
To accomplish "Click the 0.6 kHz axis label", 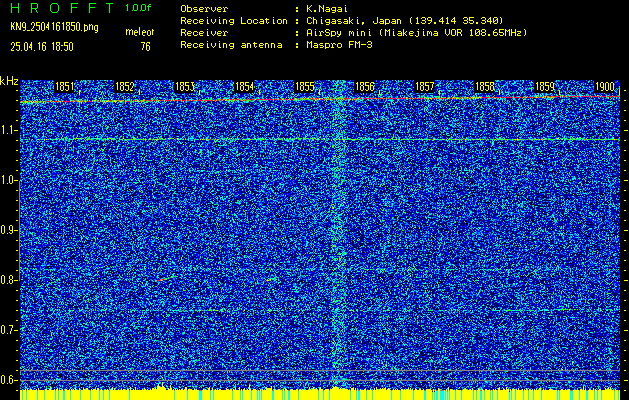I will (8, 380).
